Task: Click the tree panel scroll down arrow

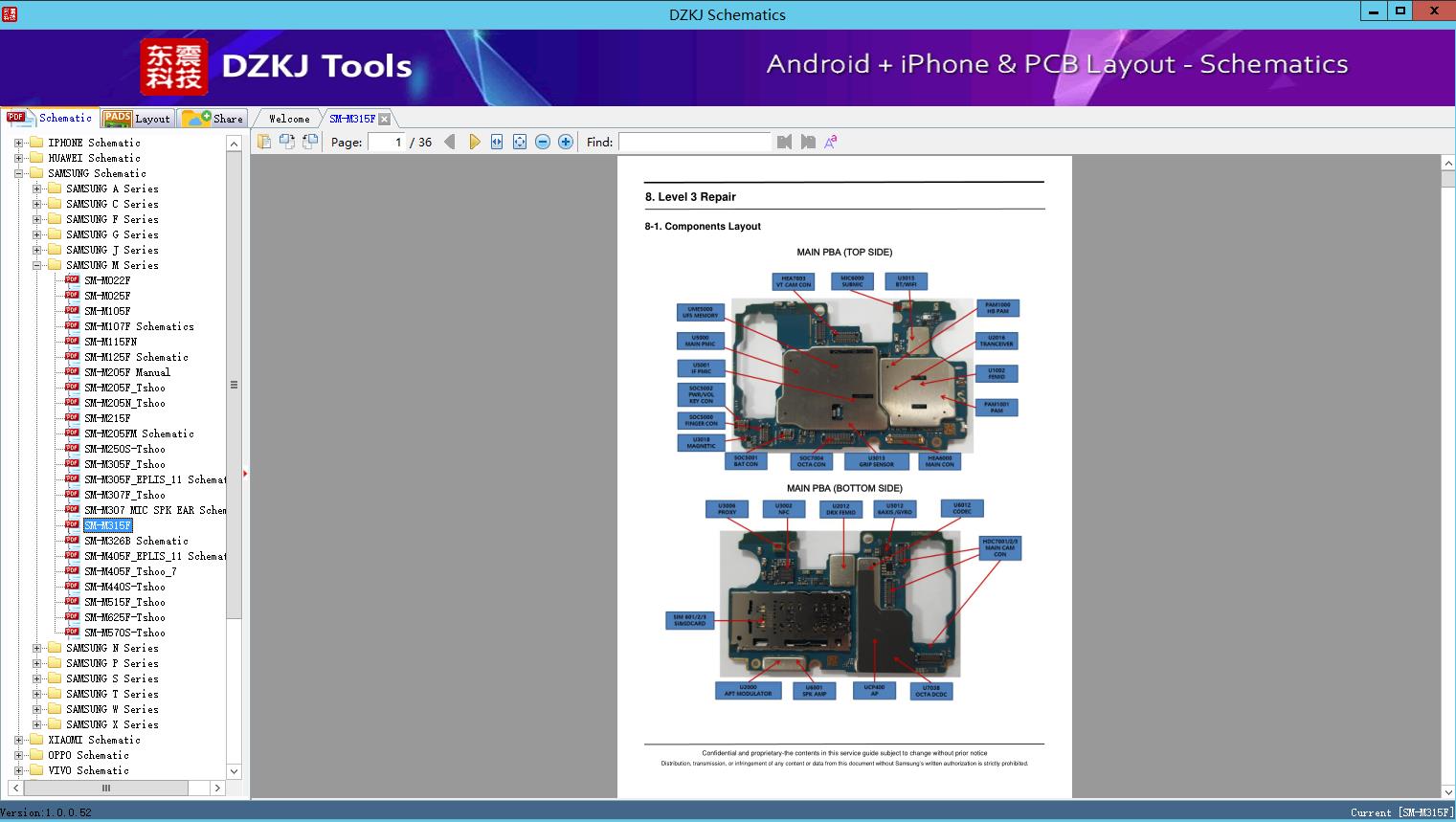Action: (234, 770)
